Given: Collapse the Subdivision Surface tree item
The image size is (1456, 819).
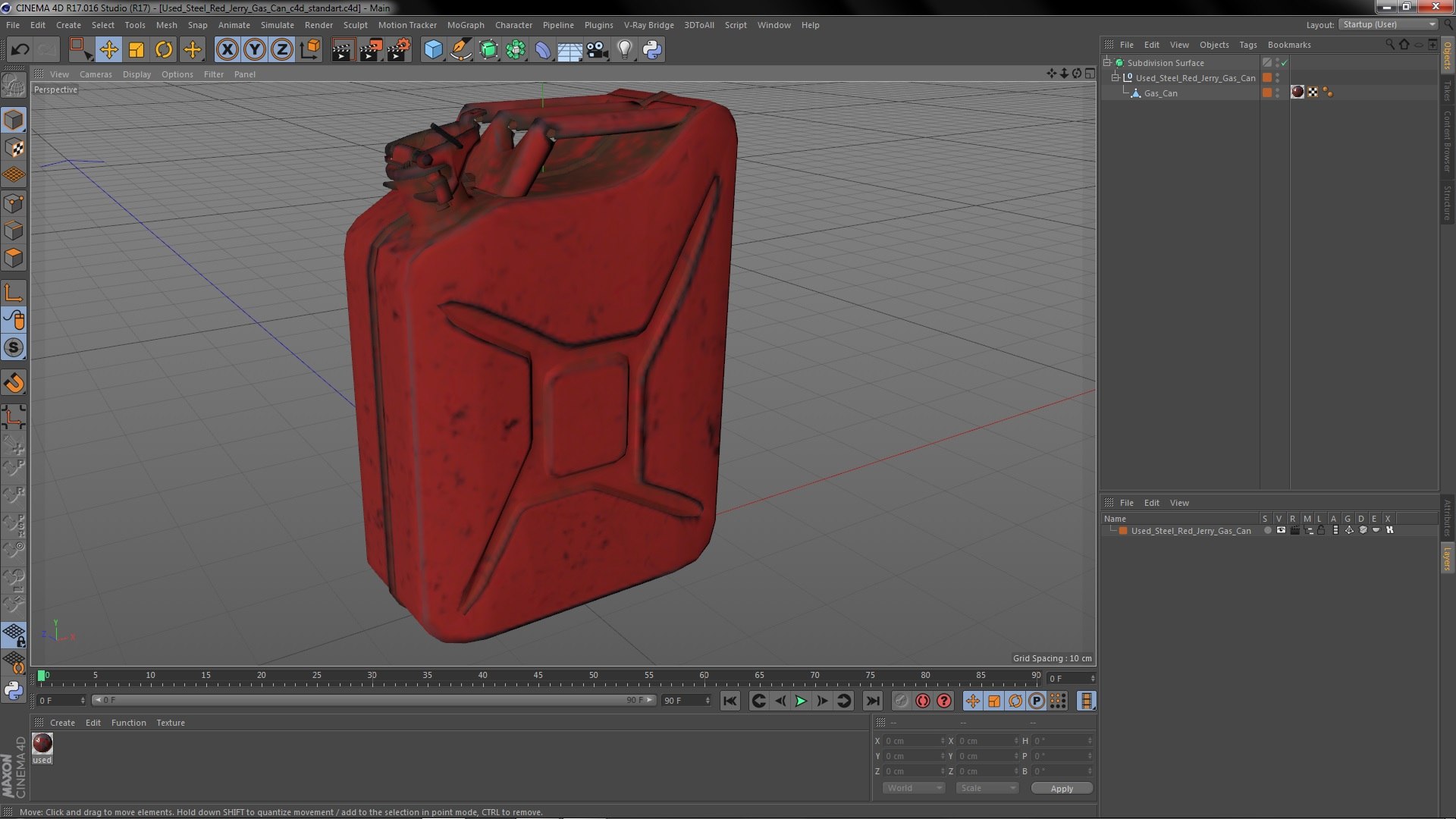Looking at the screenshot, I should click(x=1107, y=63).
